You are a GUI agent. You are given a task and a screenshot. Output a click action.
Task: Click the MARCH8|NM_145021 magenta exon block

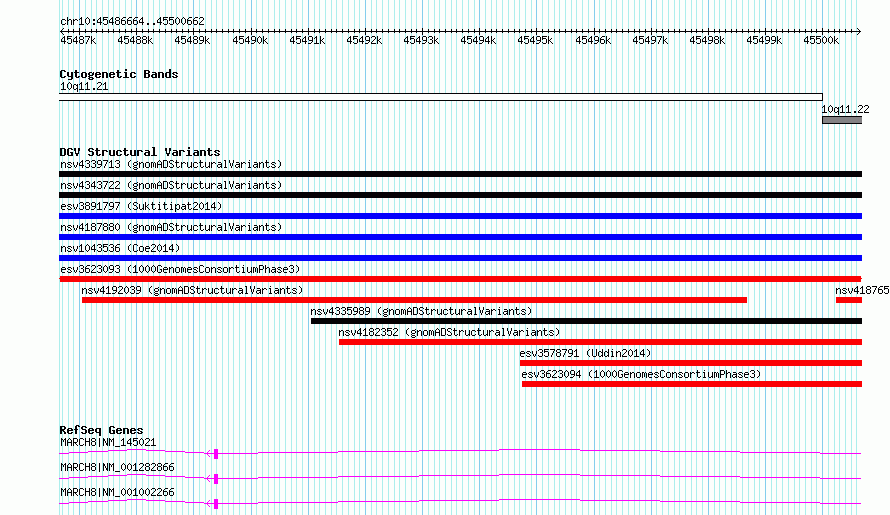[216, 454]
